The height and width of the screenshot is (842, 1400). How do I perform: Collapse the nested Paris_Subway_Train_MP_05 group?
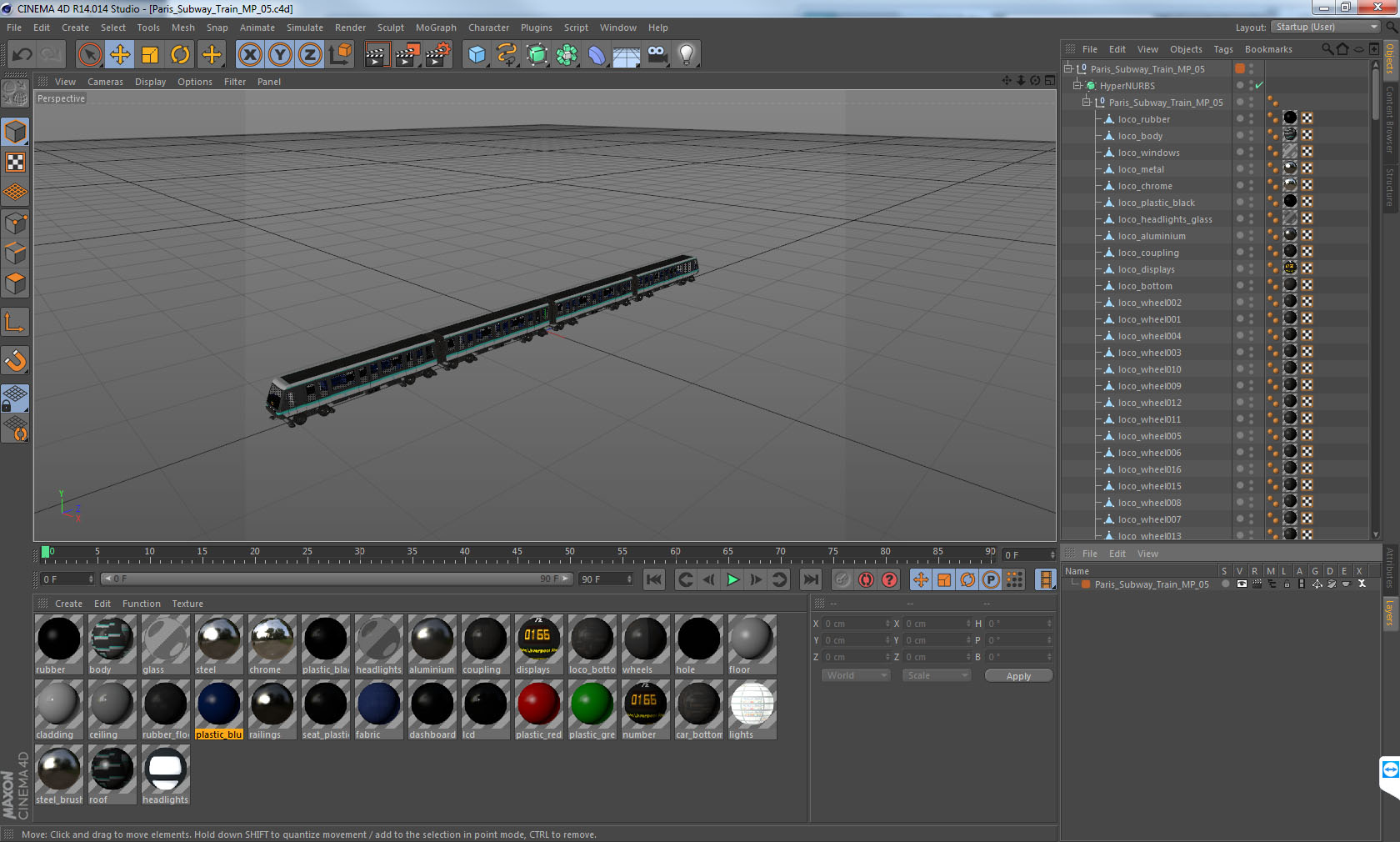pyautogui.click(x=1086, y=102)
